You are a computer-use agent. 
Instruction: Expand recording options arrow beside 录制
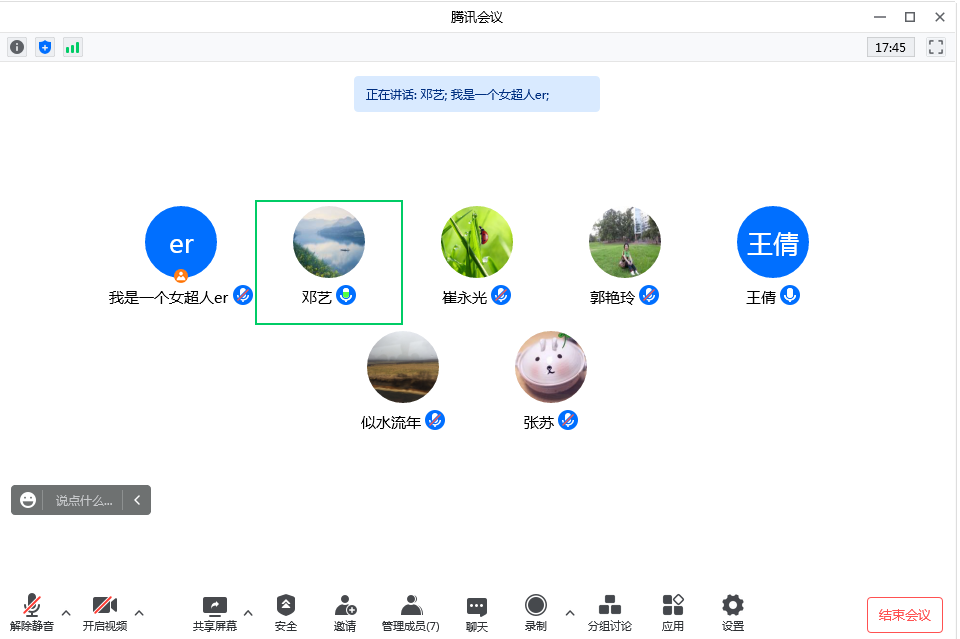pos(570,613)
